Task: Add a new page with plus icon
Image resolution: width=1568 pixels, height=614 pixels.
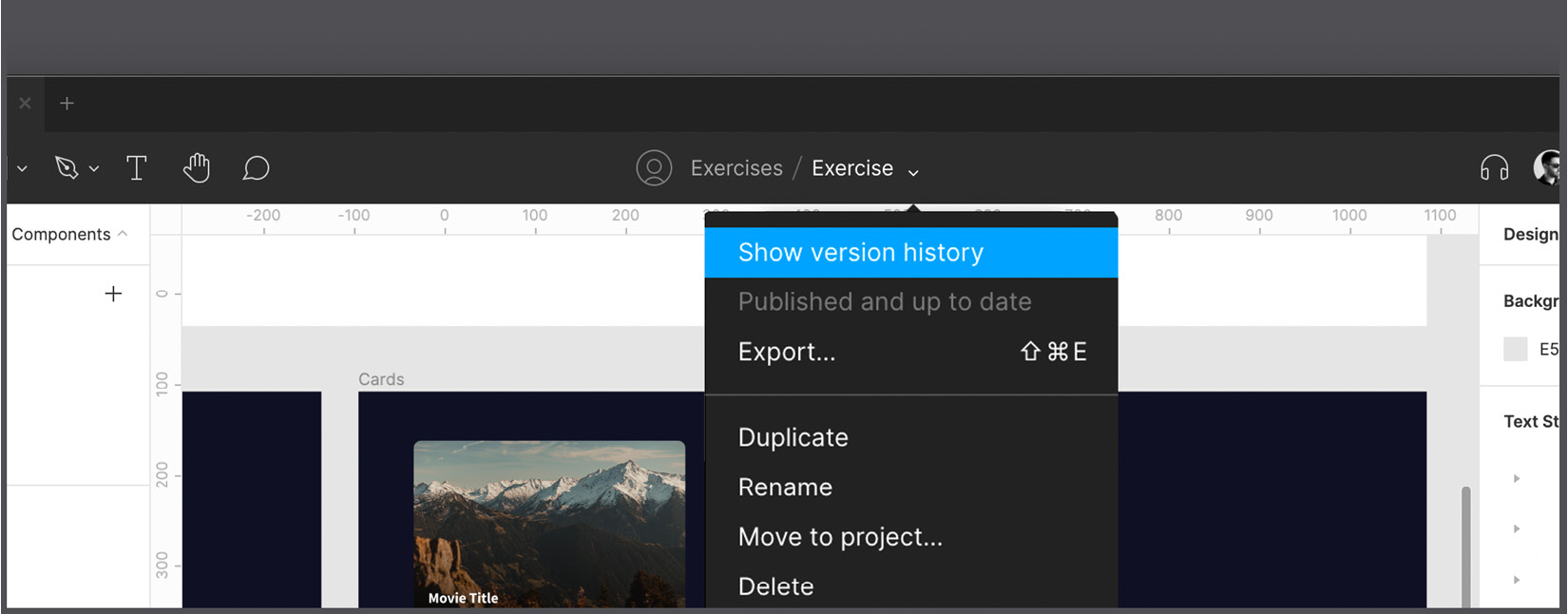Action: [113, 294]
